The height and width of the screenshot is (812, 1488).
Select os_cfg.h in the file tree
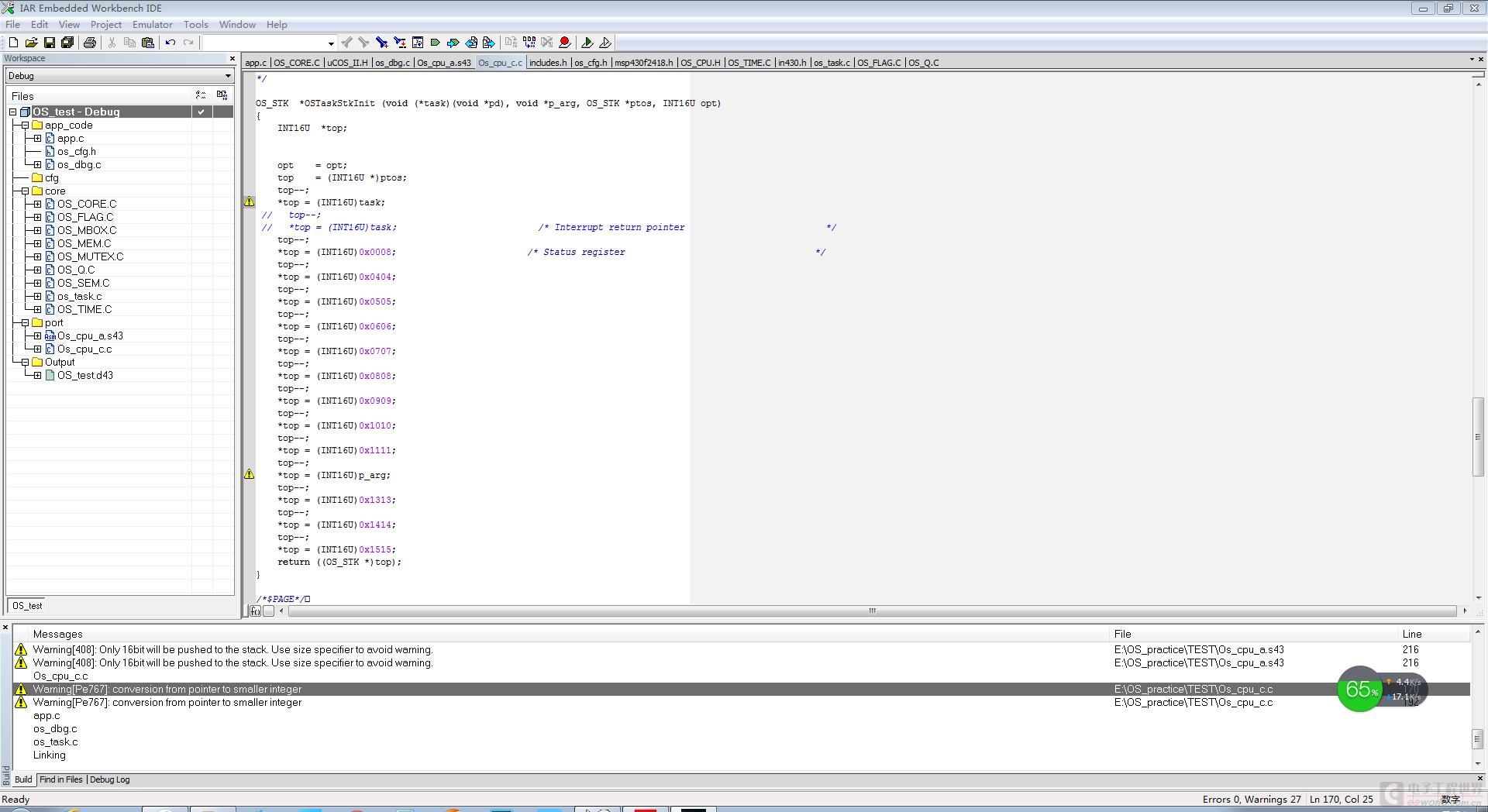77,152
